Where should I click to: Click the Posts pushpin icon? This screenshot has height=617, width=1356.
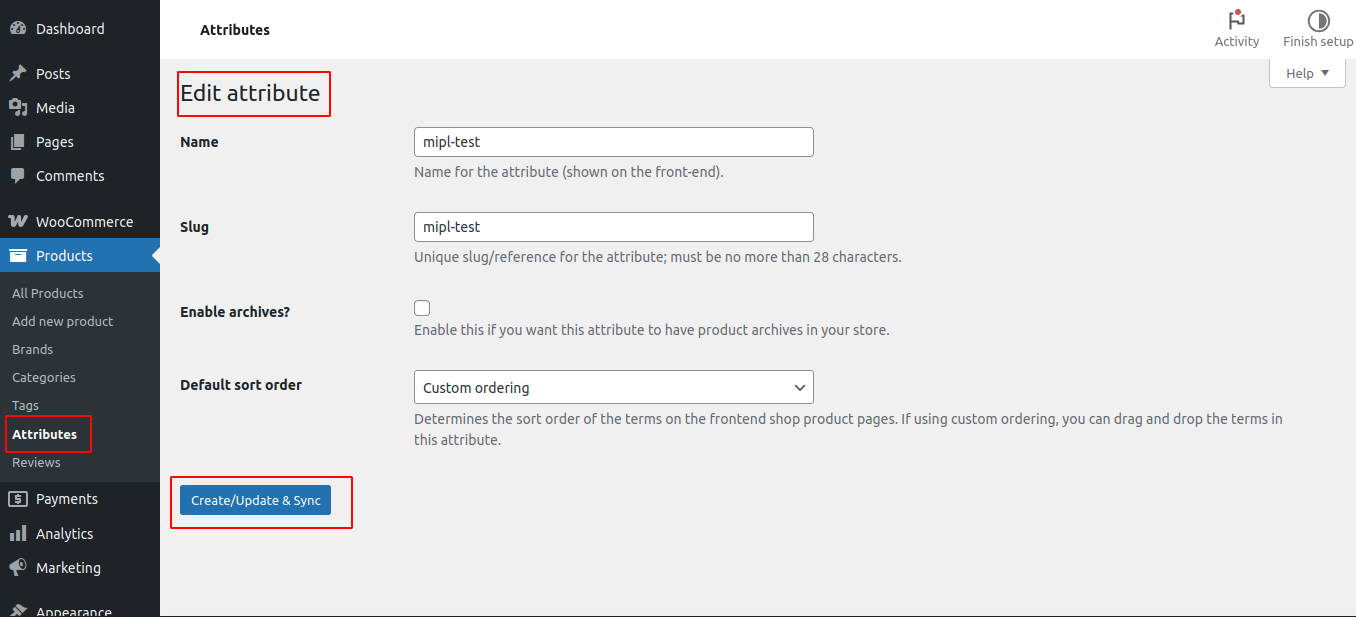coord(18,73)
